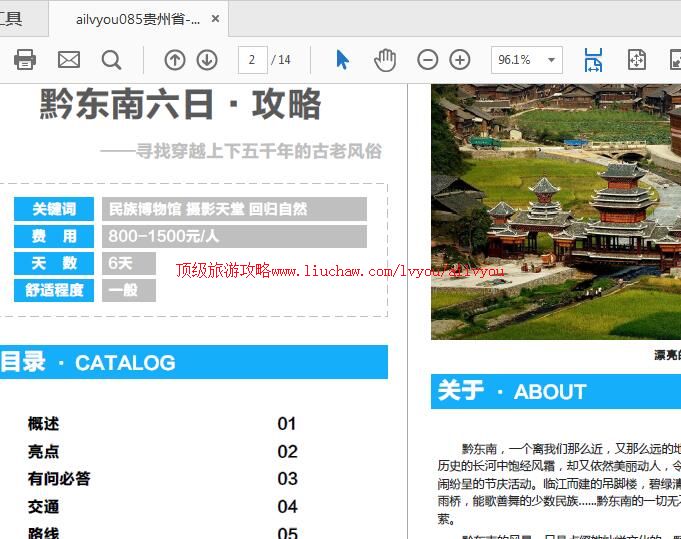This screenshot has height=539, width=681.
Task: Click the envelope icon to email the file
Action: click(x=68, y=60)
